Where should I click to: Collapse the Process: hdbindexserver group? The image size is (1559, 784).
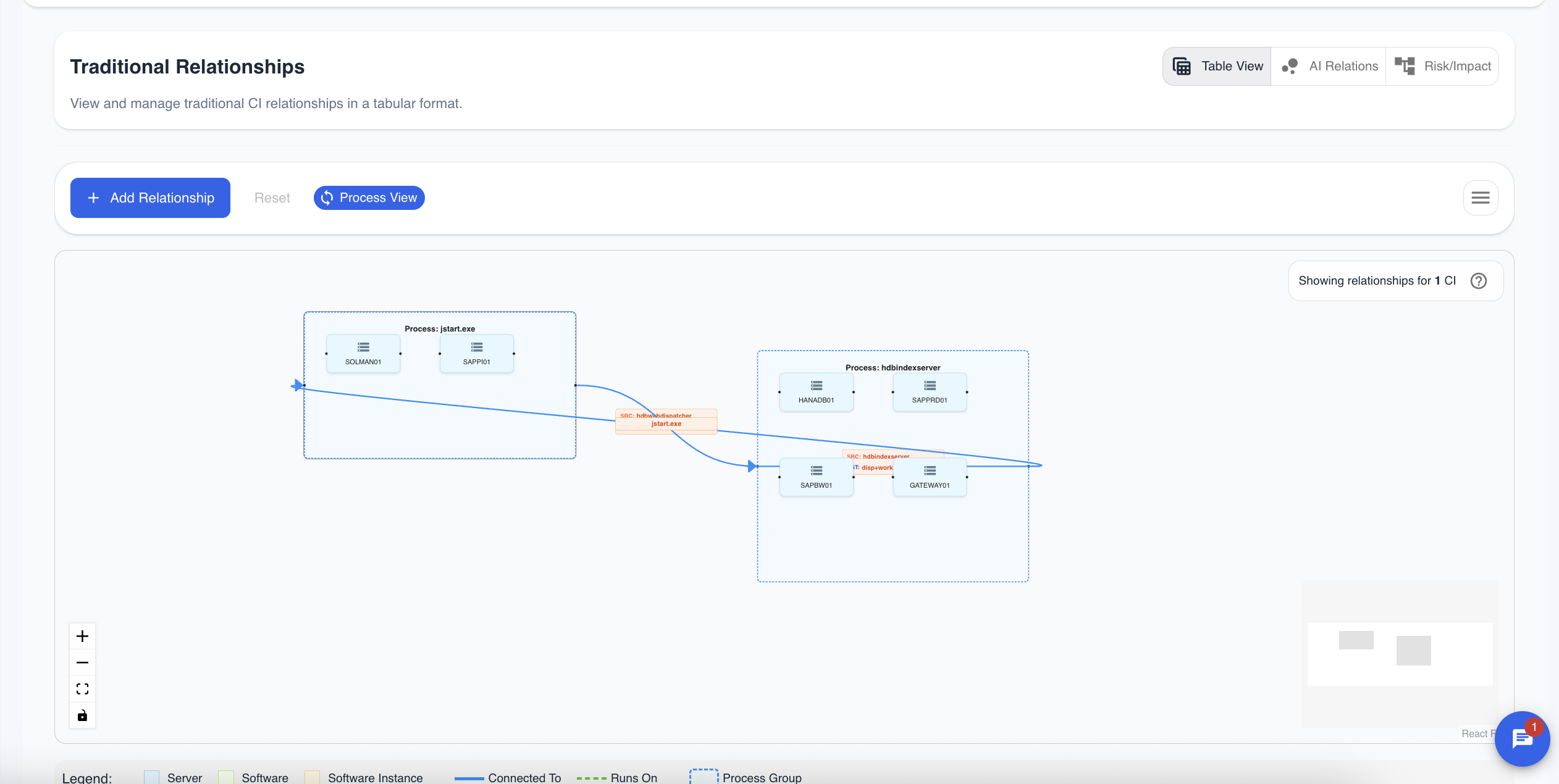coord(893,367)
